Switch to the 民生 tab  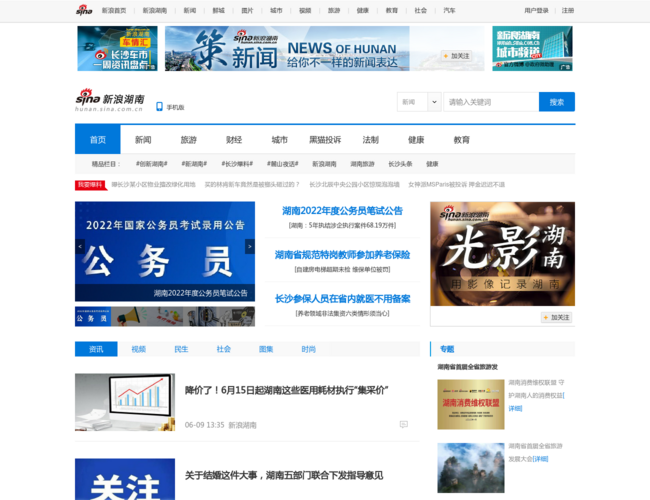(x=181, y=349)
